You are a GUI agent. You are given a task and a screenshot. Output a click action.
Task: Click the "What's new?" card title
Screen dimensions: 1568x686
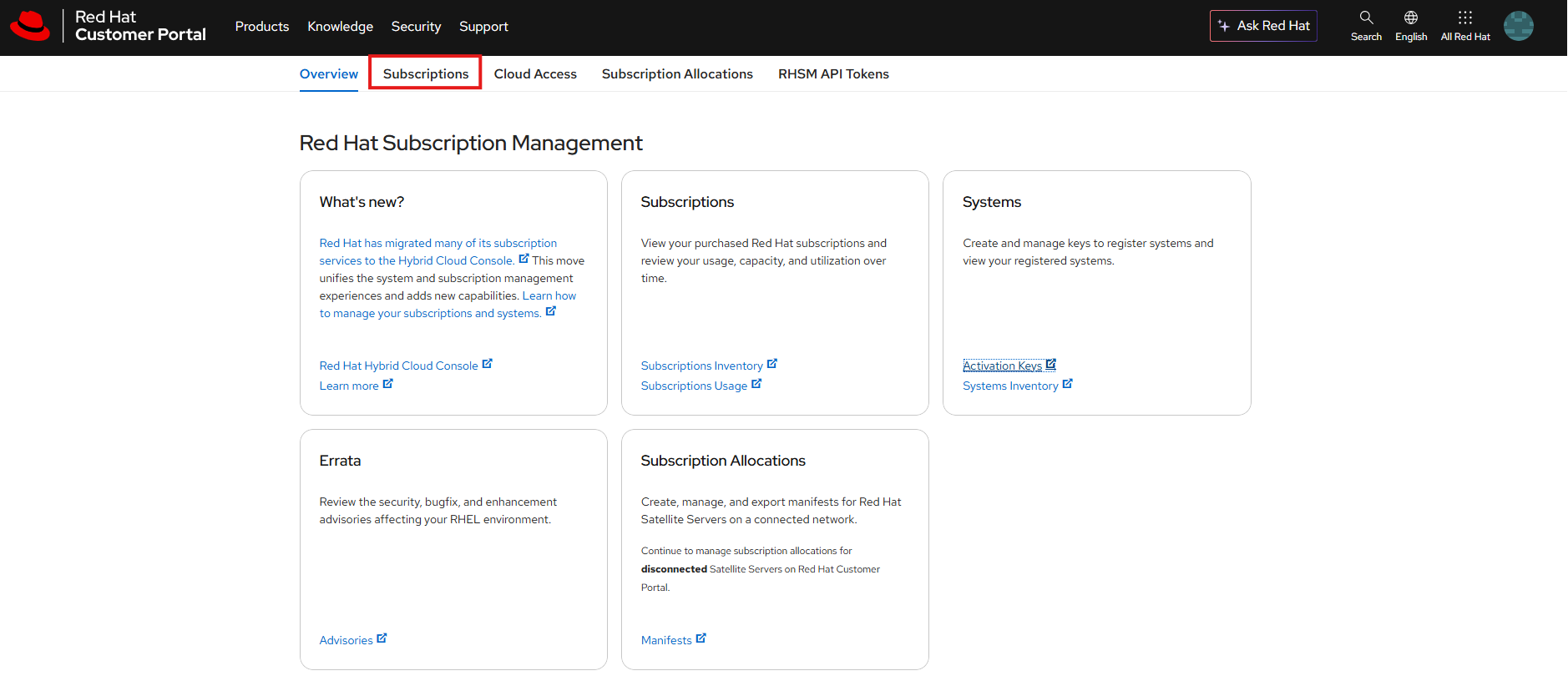pos(362,202)
